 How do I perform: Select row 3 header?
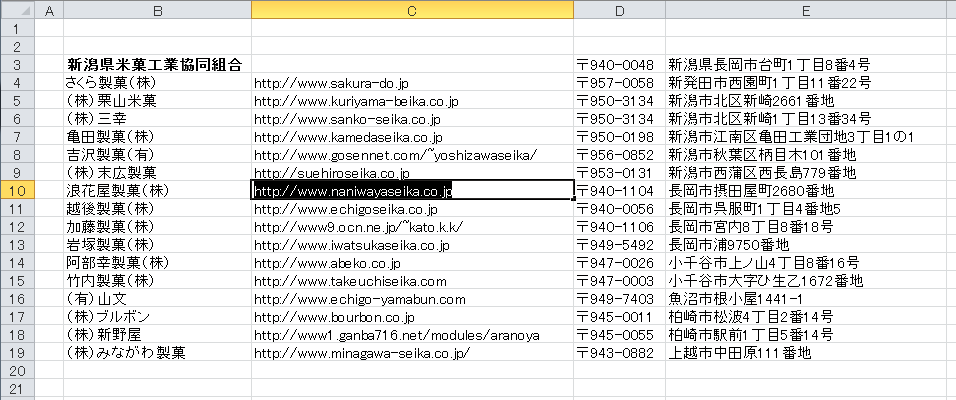(17, 65)
